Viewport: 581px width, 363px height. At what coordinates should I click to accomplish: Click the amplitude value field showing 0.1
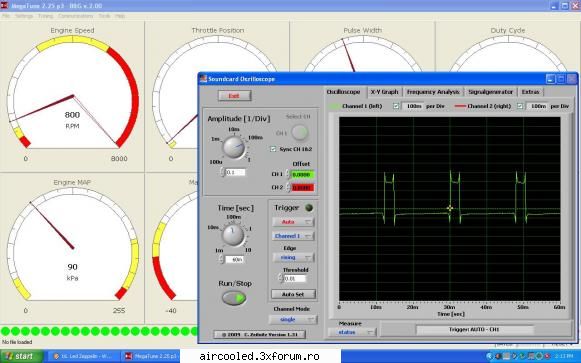point(235,172)
